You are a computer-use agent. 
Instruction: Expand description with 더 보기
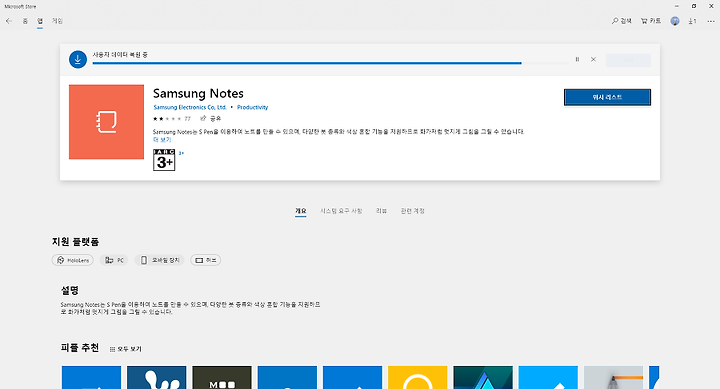point(162,140)
